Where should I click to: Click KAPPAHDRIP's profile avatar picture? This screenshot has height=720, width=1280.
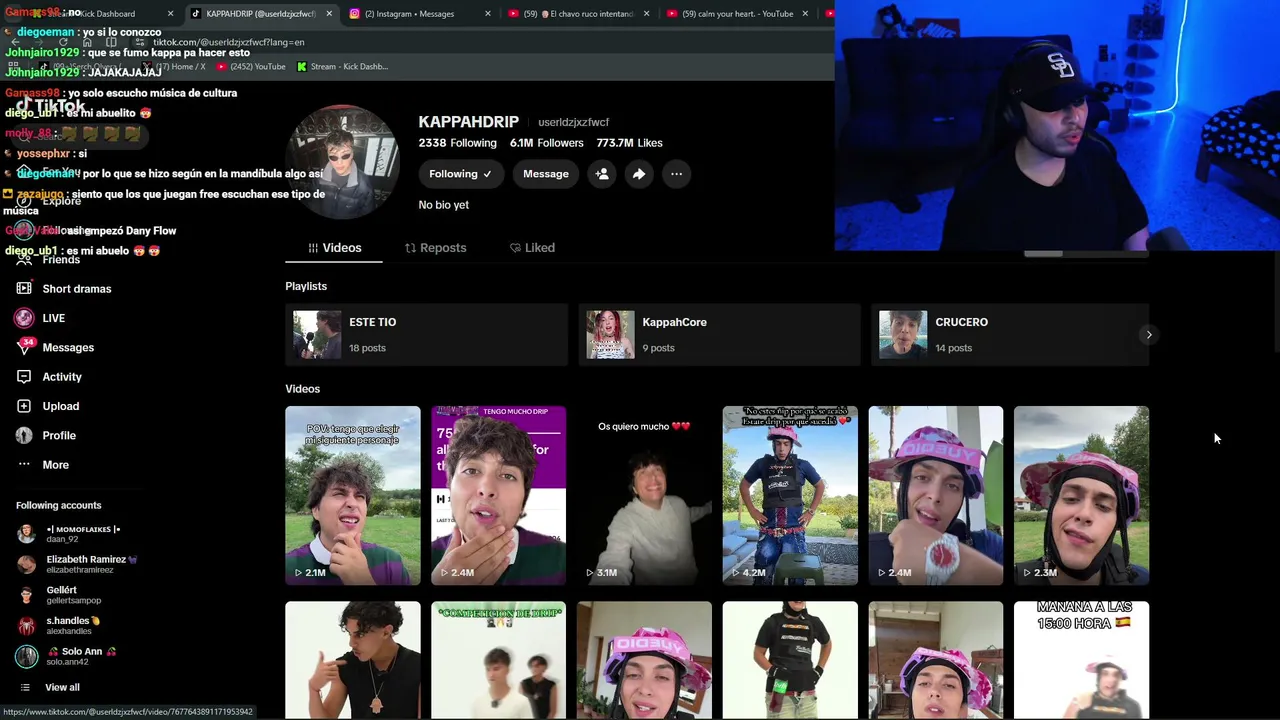pyautogui.click(x=343, y=161)
